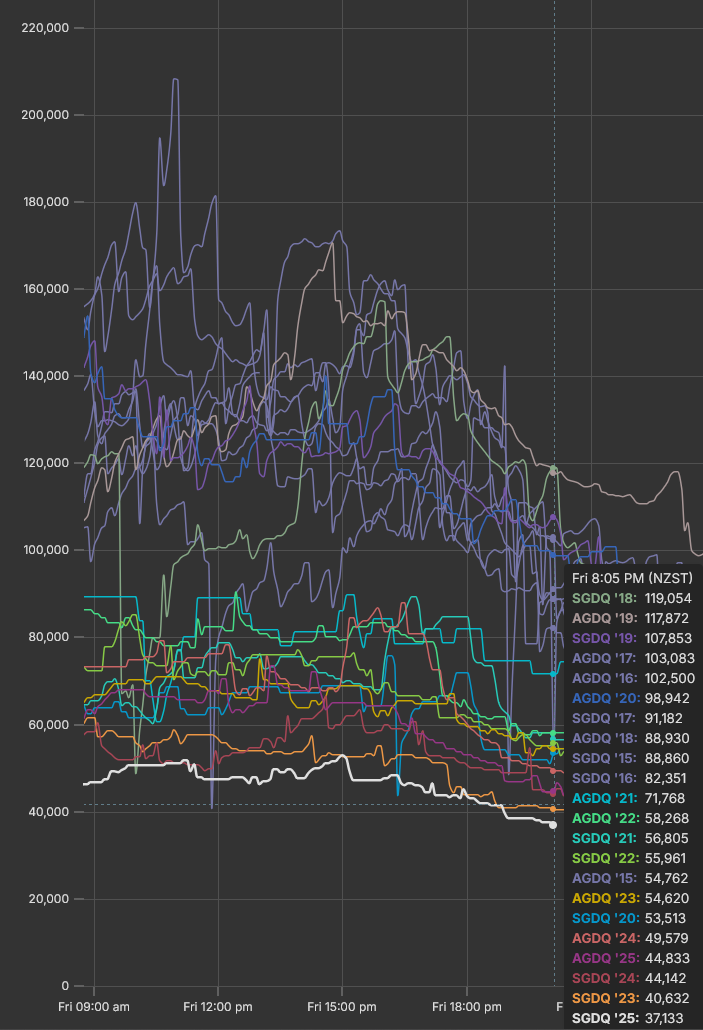Click the AGDQ '17 tooltip row showing 103,083

[x=633, y=658]
